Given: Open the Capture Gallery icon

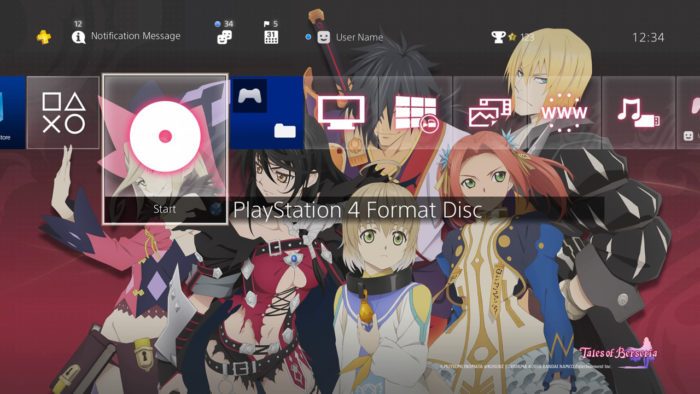Looking at the screenshot, I should tap(490, 113).
